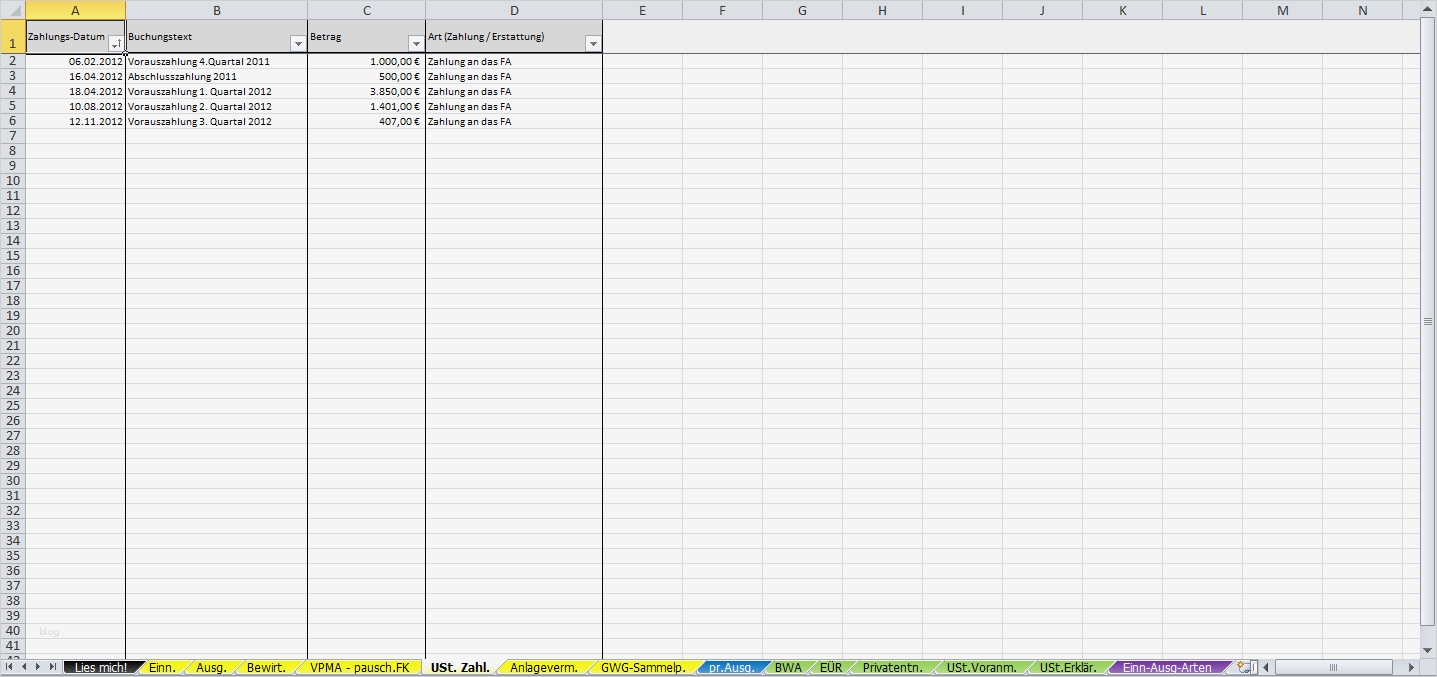Select all cells using the corner button
The height and width of the screenshot is (677, 1437).
click(x=13, y=9)
